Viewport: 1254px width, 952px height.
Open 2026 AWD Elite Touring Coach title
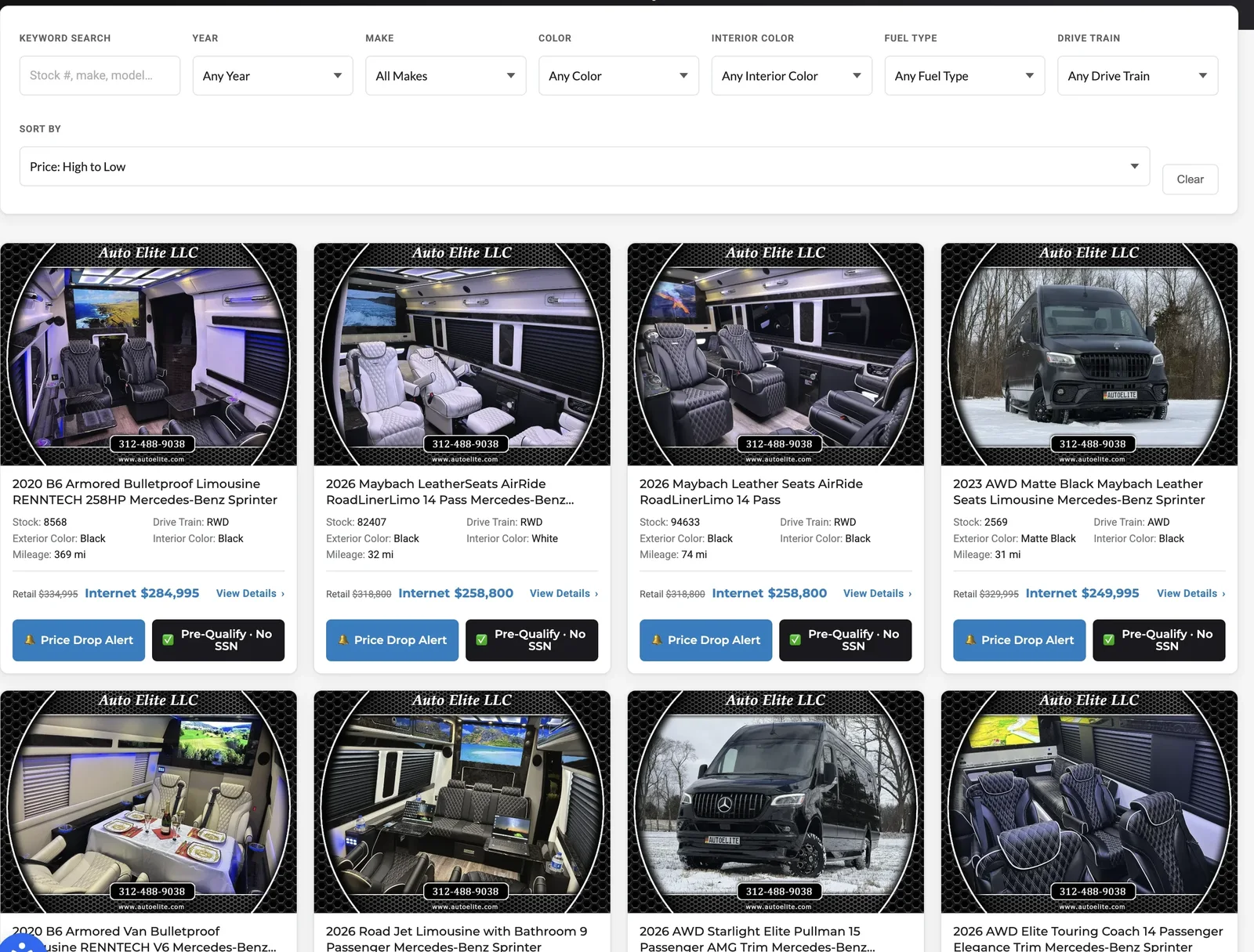click(1088, 939)
